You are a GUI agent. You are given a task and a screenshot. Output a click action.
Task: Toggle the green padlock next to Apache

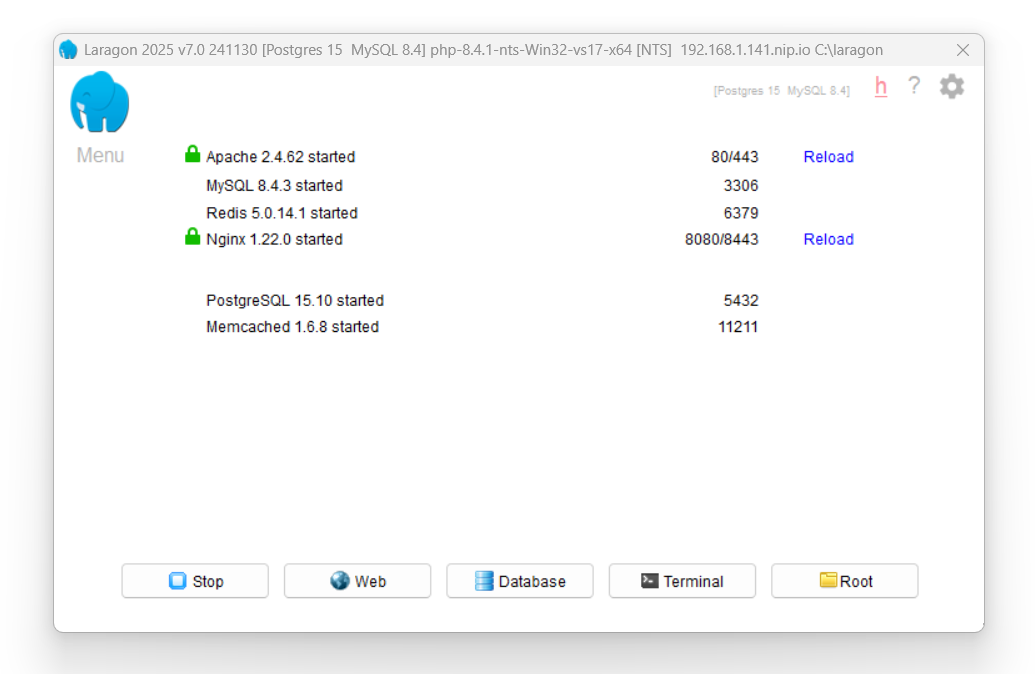(x=194, y=155)
